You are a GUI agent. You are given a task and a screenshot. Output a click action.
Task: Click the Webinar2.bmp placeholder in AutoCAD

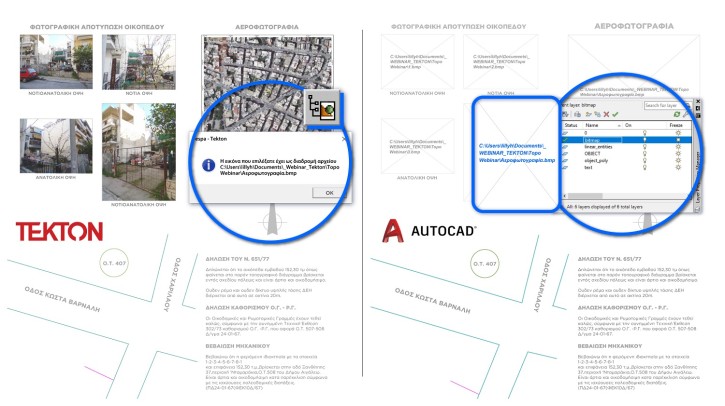[x=501, y=62]
